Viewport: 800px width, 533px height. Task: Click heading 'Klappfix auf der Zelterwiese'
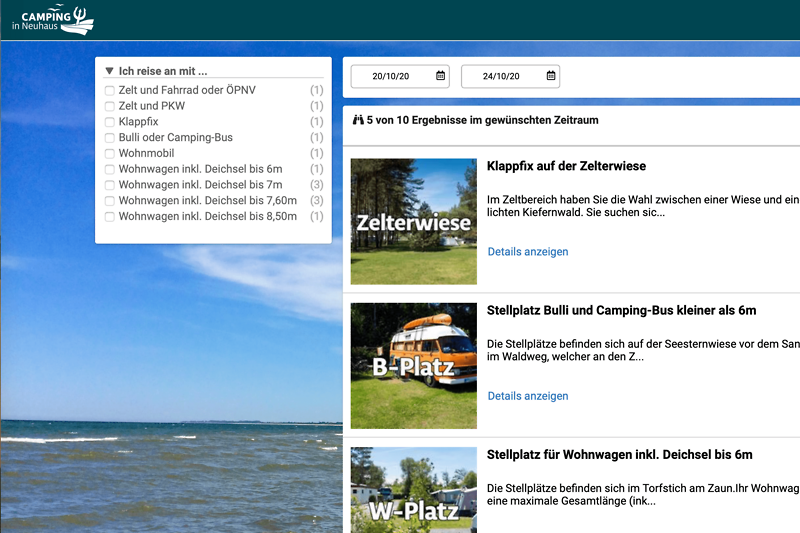tap(566, 166)
